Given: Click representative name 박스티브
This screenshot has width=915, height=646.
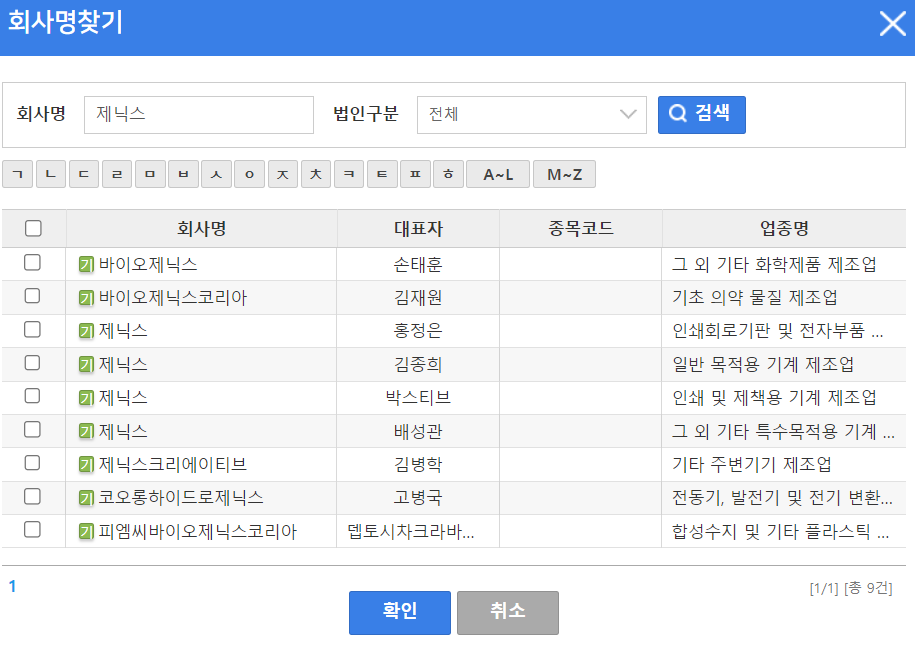Looking at the screenshot, I should [x=418, y=398].
